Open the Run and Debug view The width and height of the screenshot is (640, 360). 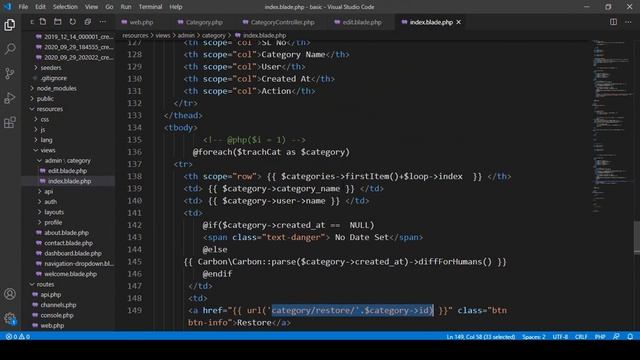point(10,98)
